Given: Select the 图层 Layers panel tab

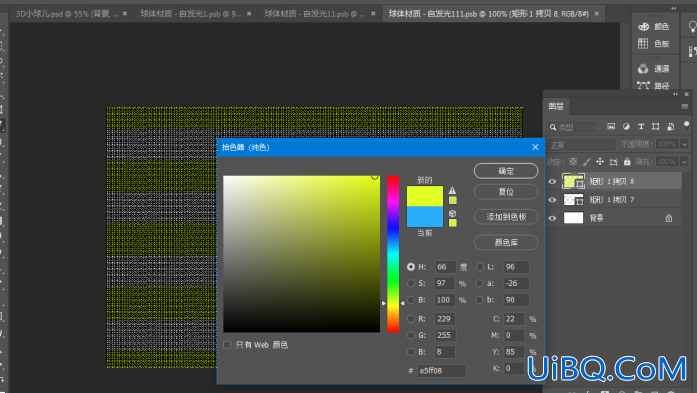Looking at the screenshot, I should click(556, 106).
